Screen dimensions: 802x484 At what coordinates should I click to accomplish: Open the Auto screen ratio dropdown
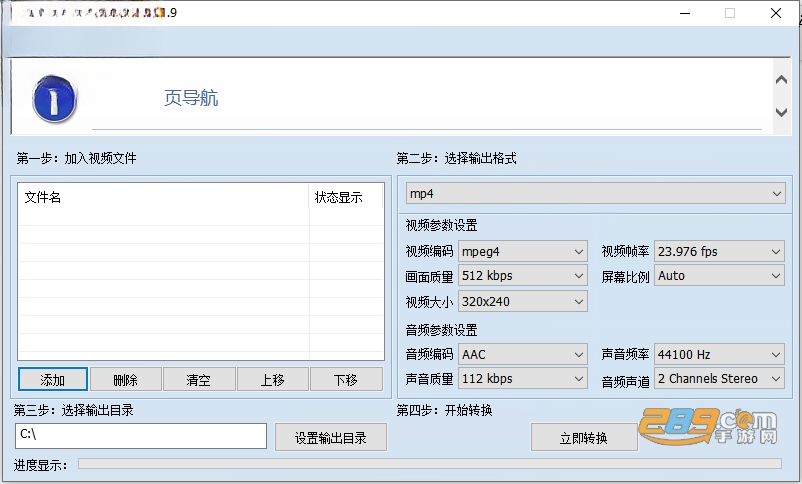719,276
